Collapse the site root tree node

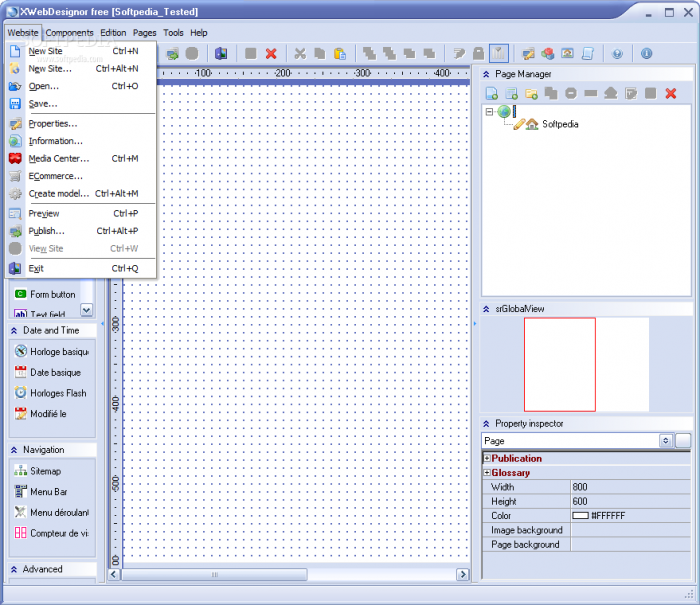click(489, 112)
